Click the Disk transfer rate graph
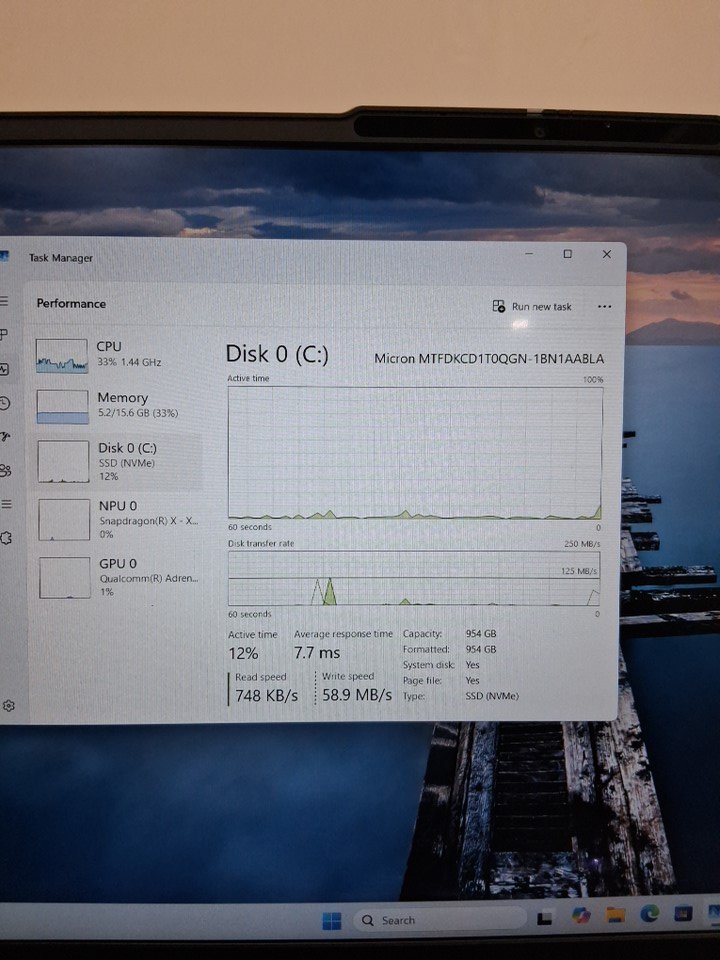The height and width of the screenshot is (960, 720). pos(414,578)
